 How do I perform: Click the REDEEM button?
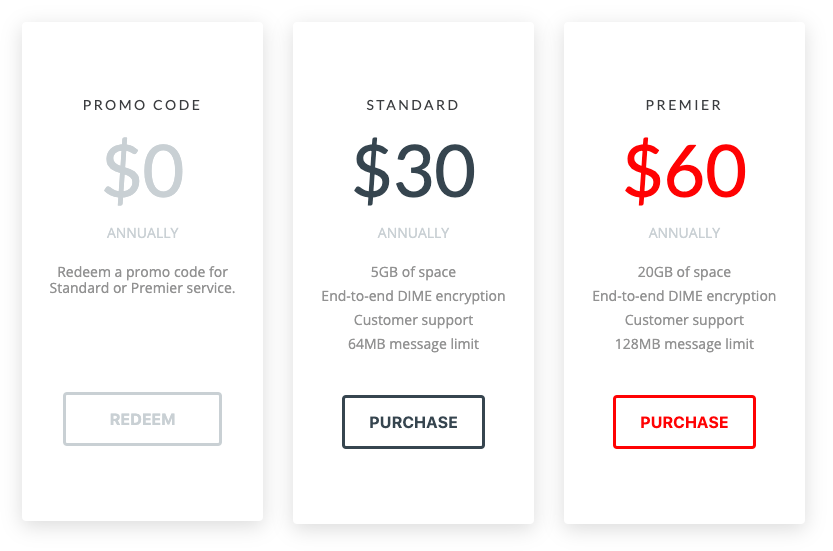click(142, 419)
